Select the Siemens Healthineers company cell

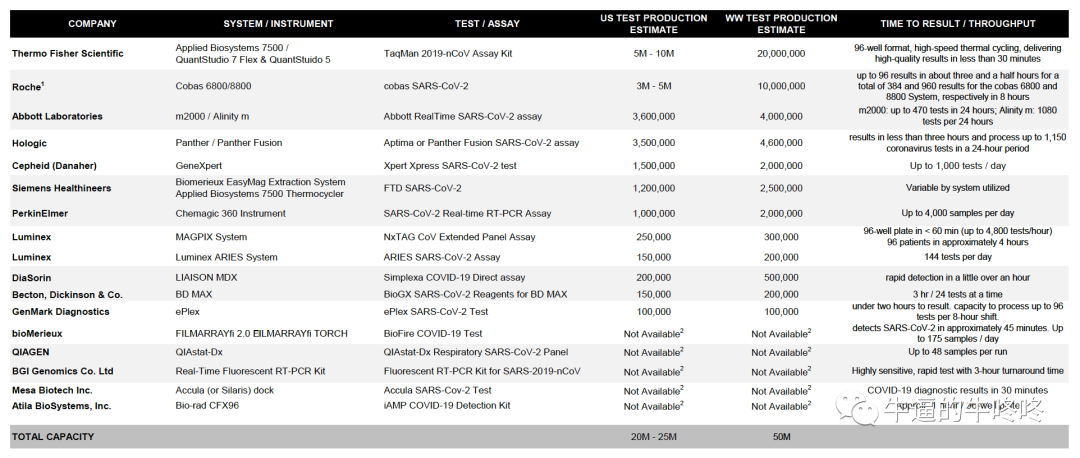(x=61, y=188)
